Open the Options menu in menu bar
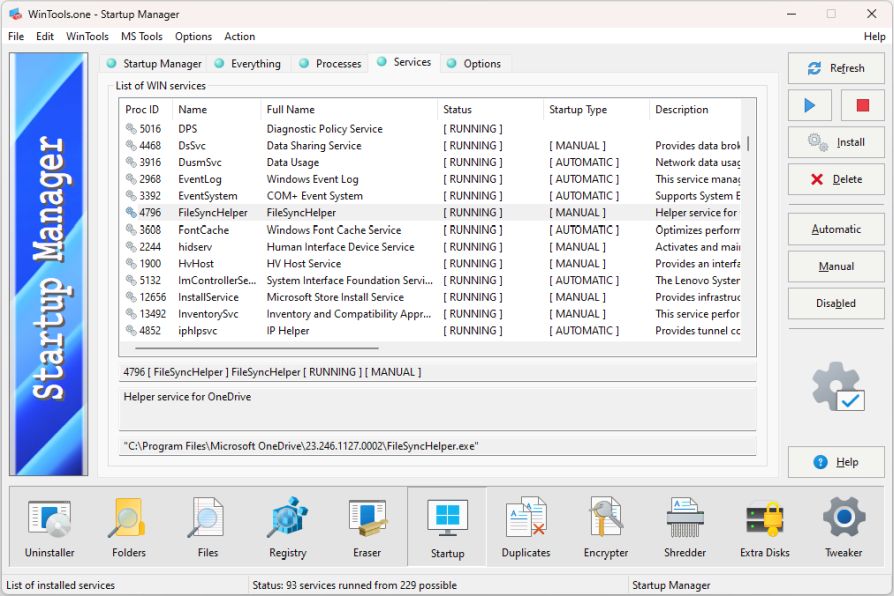The width and height of the screenshot is (894, 596). [x=193, y=37]
